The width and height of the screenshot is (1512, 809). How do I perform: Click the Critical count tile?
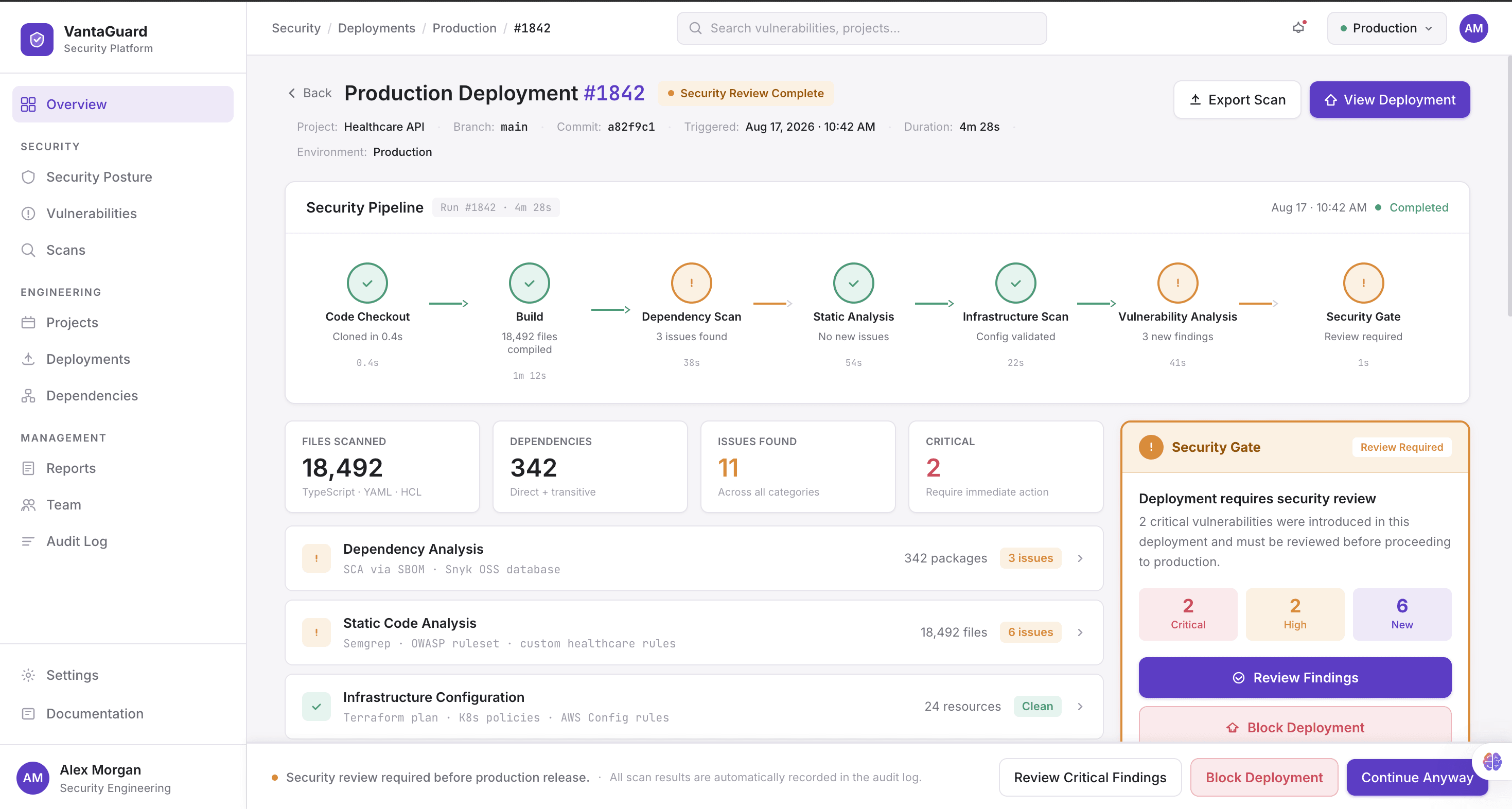[1188, 614]
